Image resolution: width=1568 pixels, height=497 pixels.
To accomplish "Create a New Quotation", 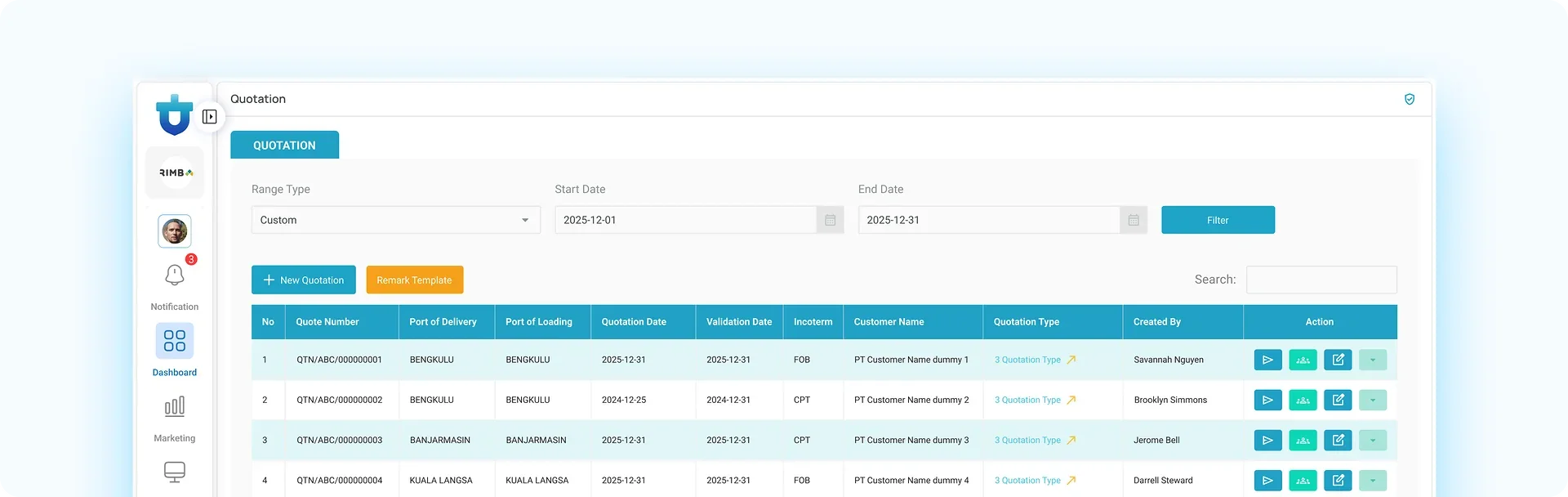I will pyautogui.click(x=304, y=280).
